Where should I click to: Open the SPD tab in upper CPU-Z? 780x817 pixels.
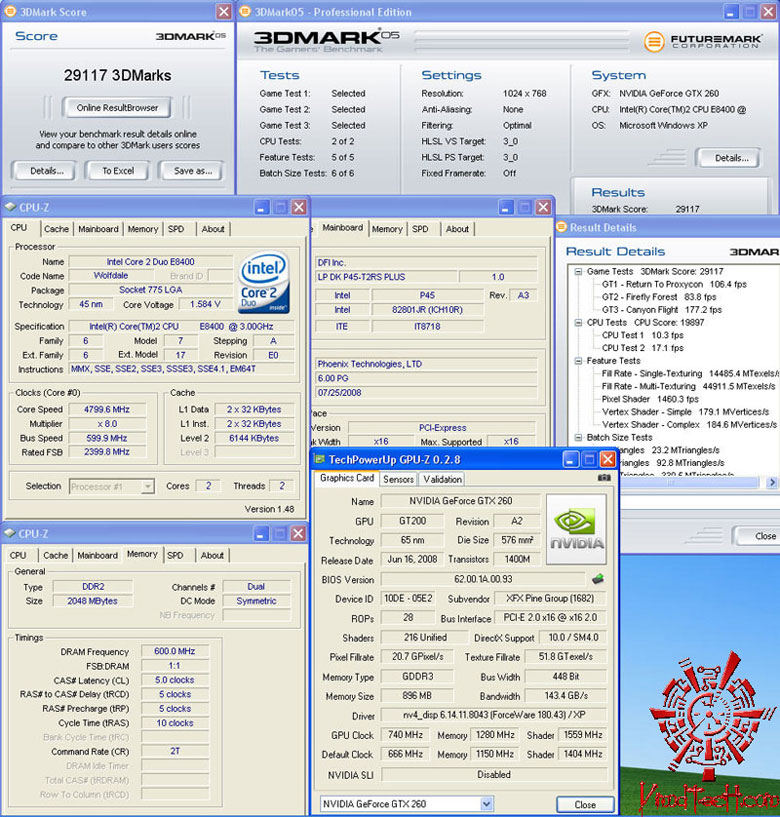[176, 229]
